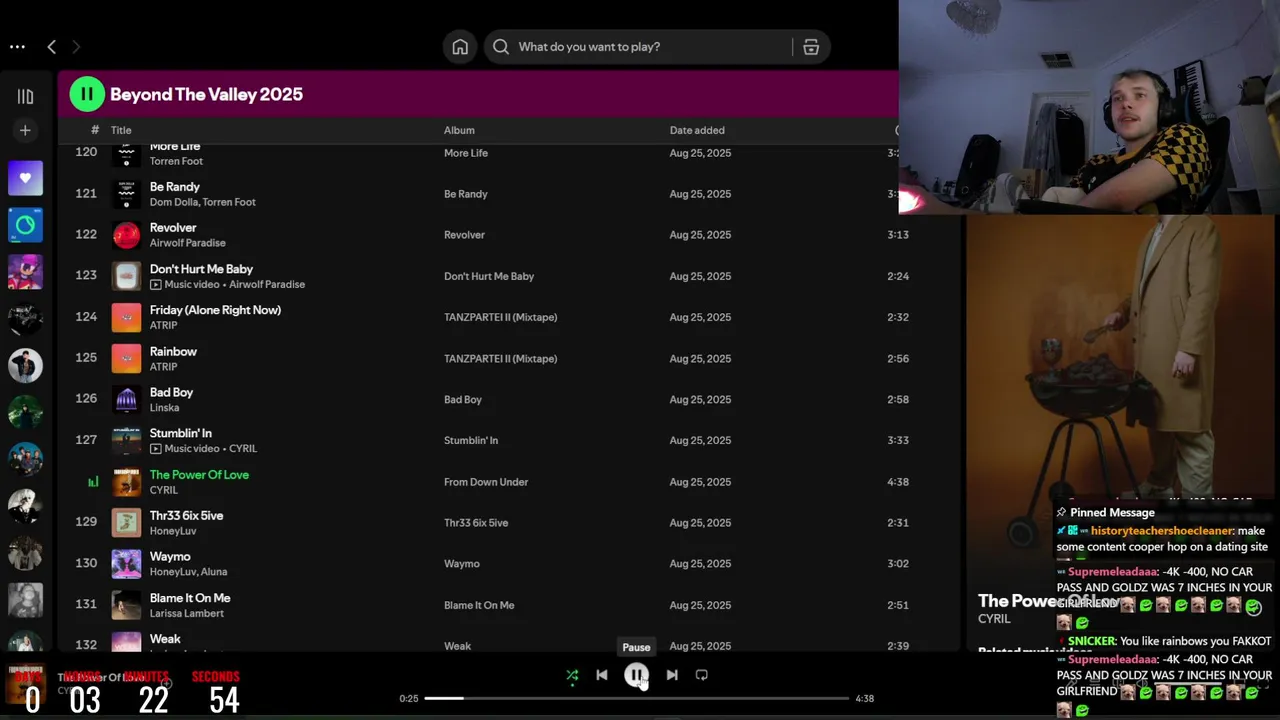Viewport: 1280px width, 720px height.
Task: Open the Home page icon
Action: pos(460,47)
